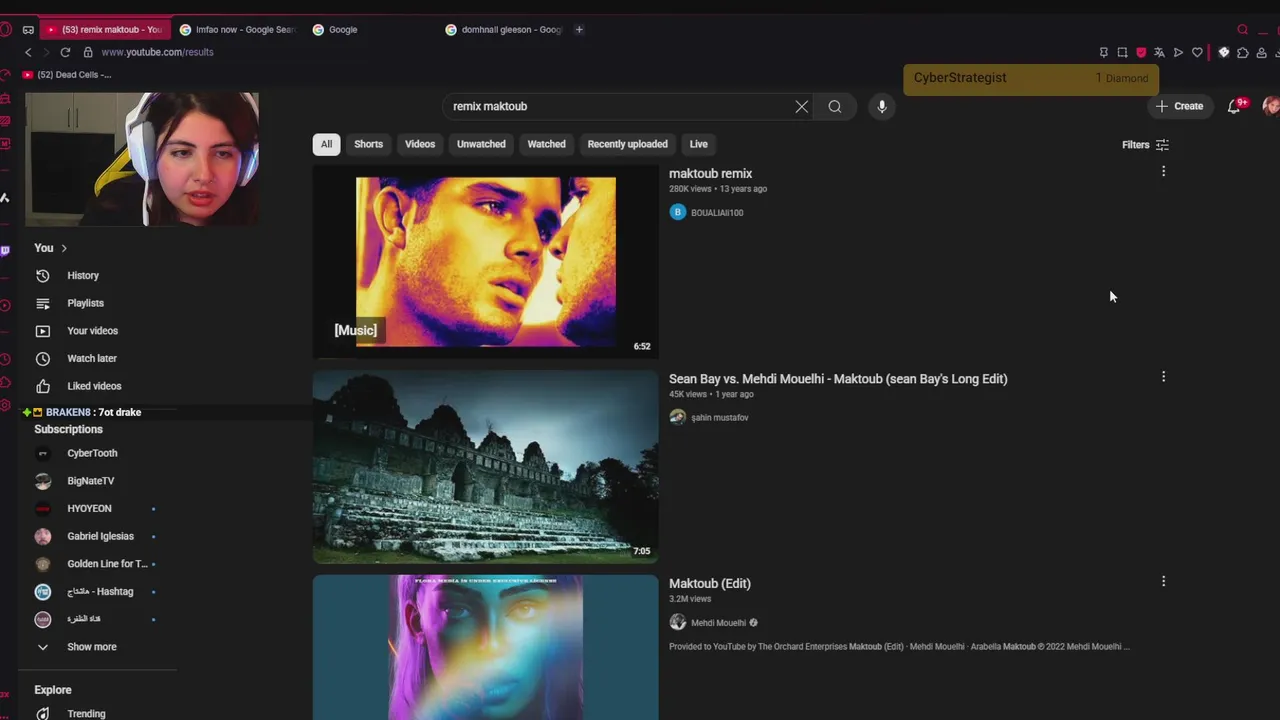Select the Unwatched filter chip

pyautogui.click(x=481, y=144)
